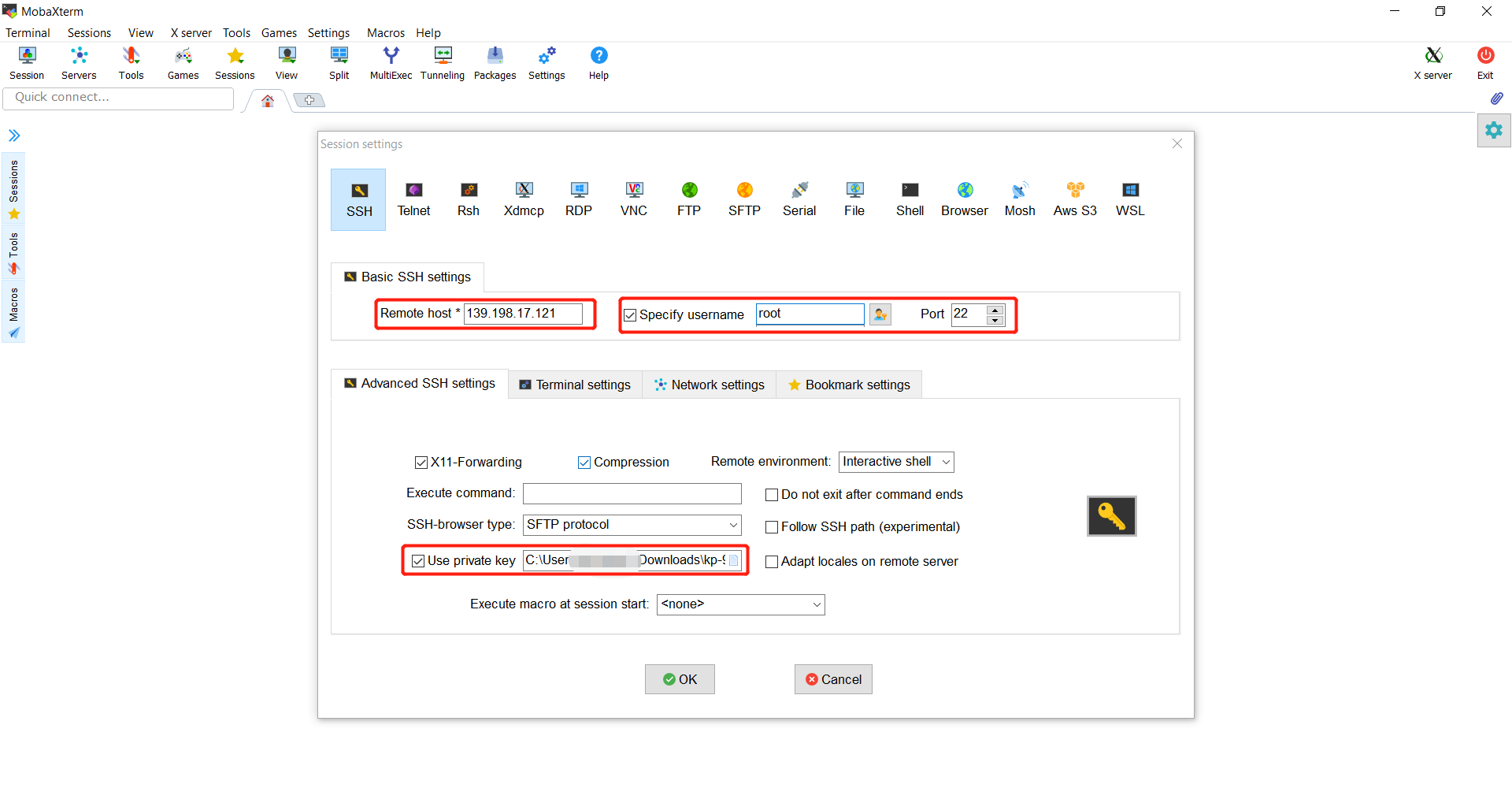
Task: Open the Packages toolbar icon
Action: [x=495, y=63]
